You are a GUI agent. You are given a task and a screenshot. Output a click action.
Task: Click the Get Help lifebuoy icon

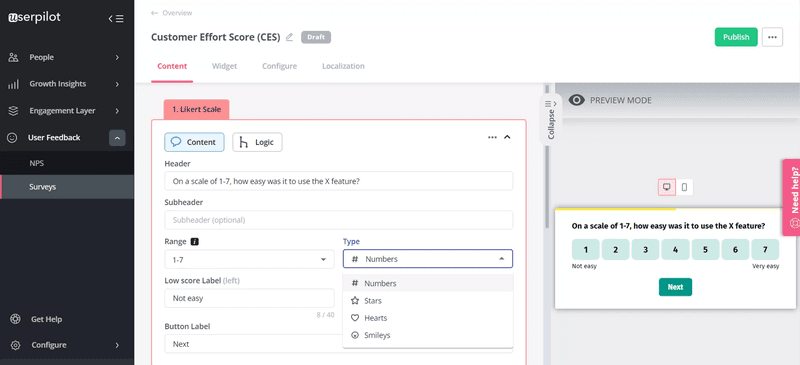(15, 319)
